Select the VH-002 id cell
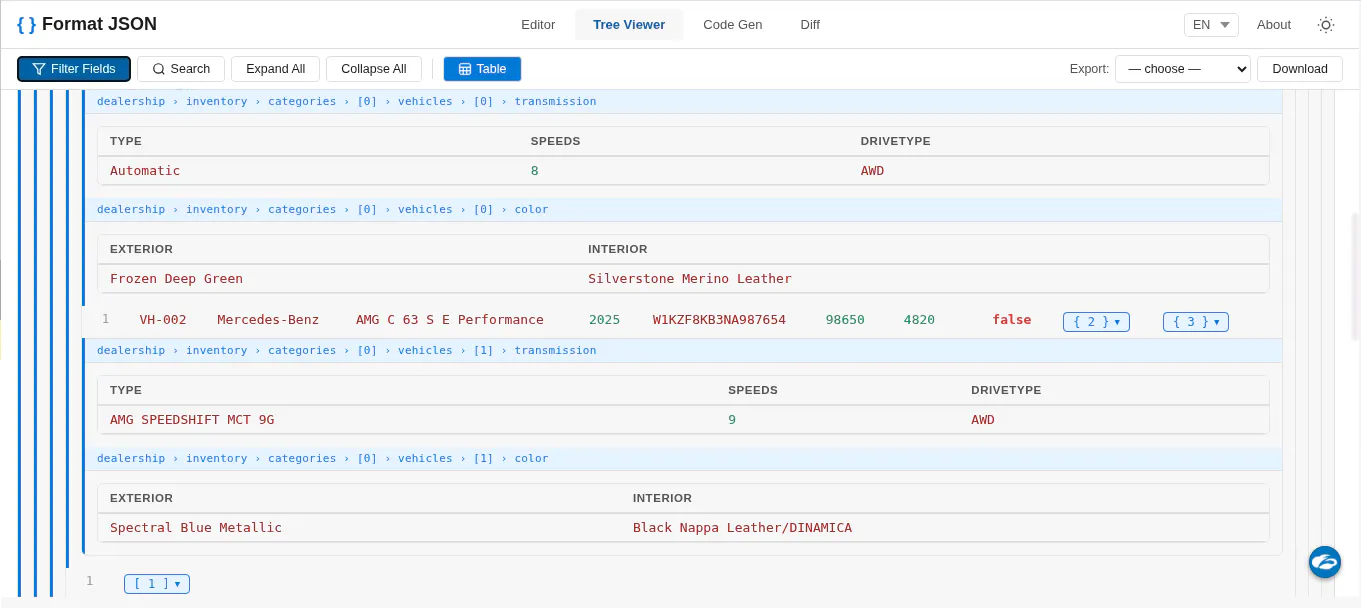Image resolution: width=1361 pixels, height=608 pixels. [x=163, y=320]
